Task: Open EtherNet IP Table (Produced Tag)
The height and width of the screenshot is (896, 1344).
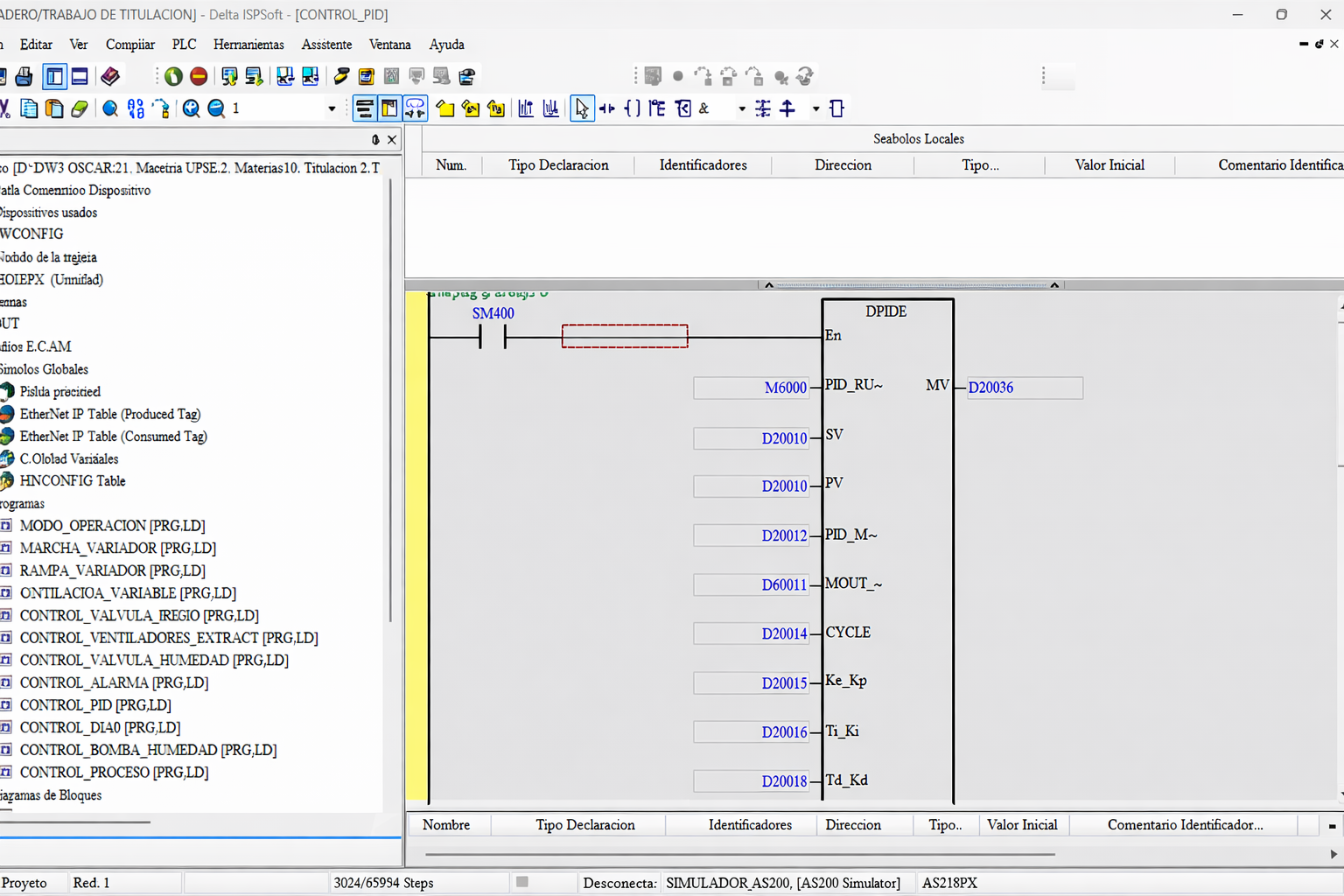Action: (x=109, y=414)
